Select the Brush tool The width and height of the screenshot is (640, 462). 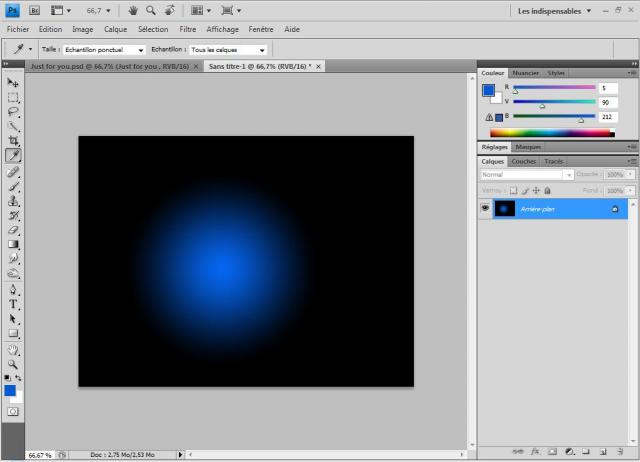[x=13, y=187]
